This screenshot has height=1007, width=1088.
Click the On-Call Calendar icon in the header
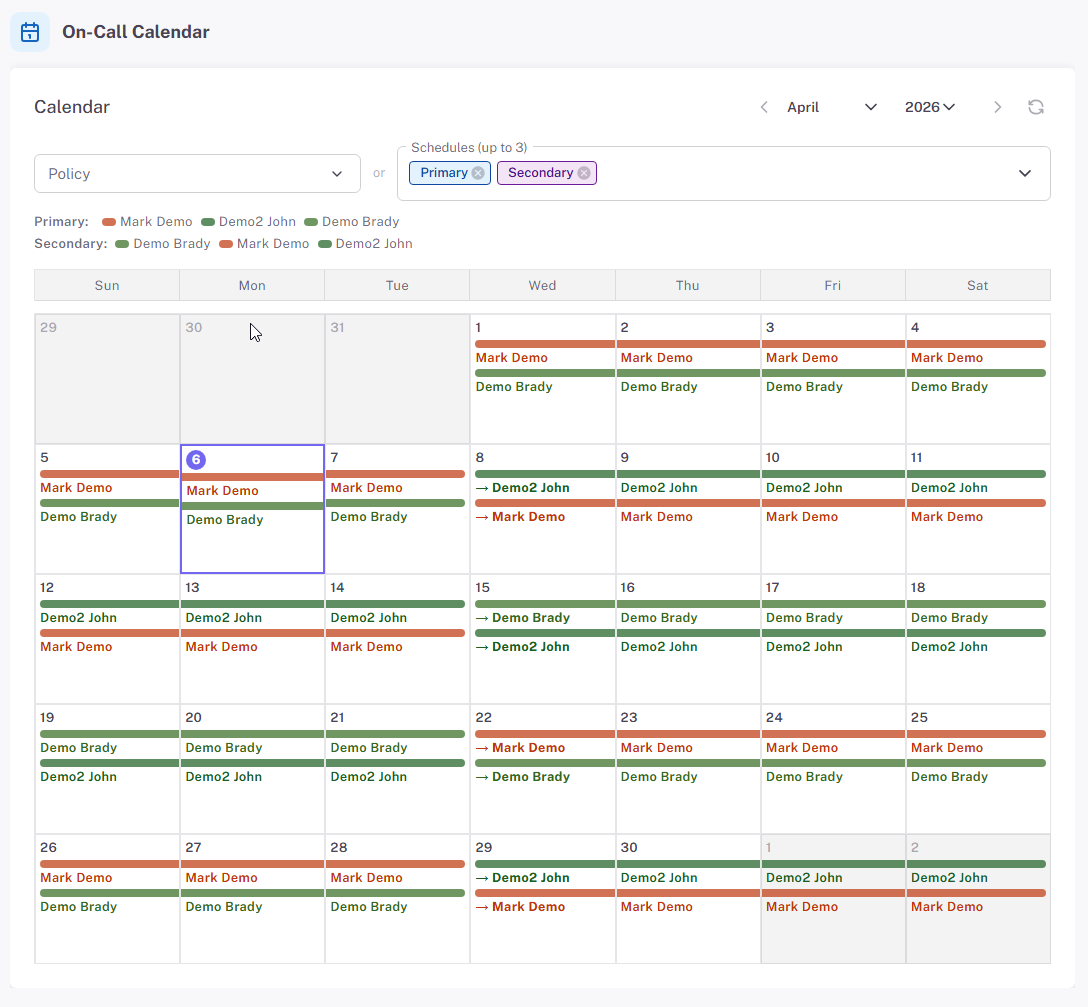tap(29, 31)
